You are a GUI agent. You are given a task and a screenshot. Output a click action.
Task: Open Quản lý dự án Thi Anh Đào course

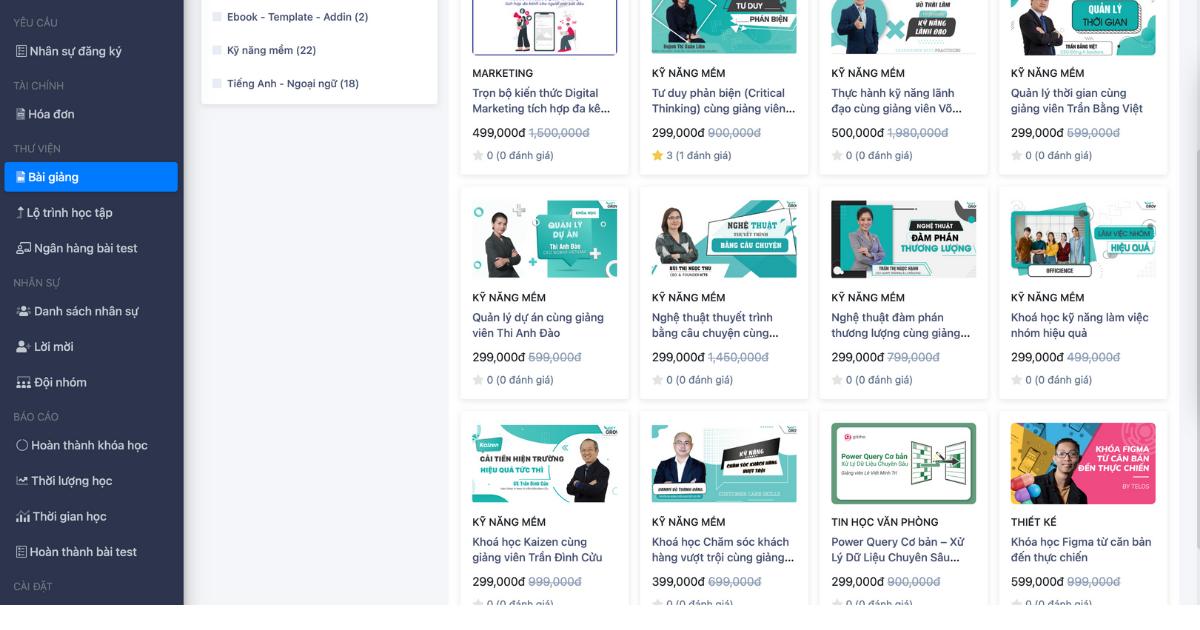(x=538, y=325)
